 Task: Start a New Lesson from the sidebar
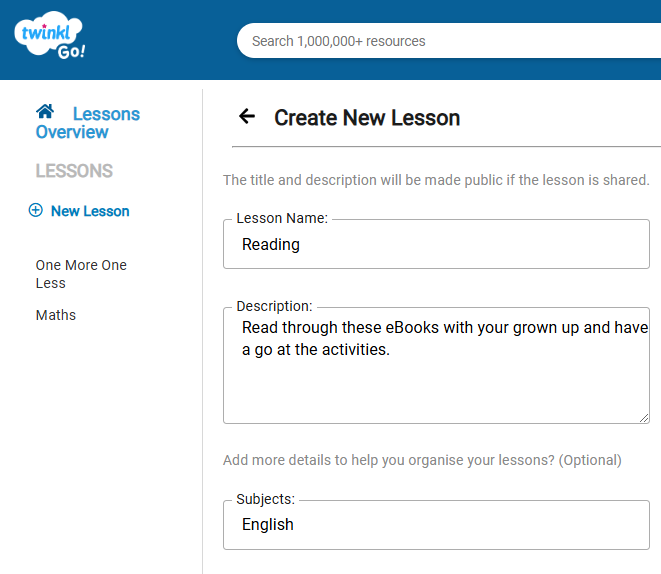tap(90, 211)
